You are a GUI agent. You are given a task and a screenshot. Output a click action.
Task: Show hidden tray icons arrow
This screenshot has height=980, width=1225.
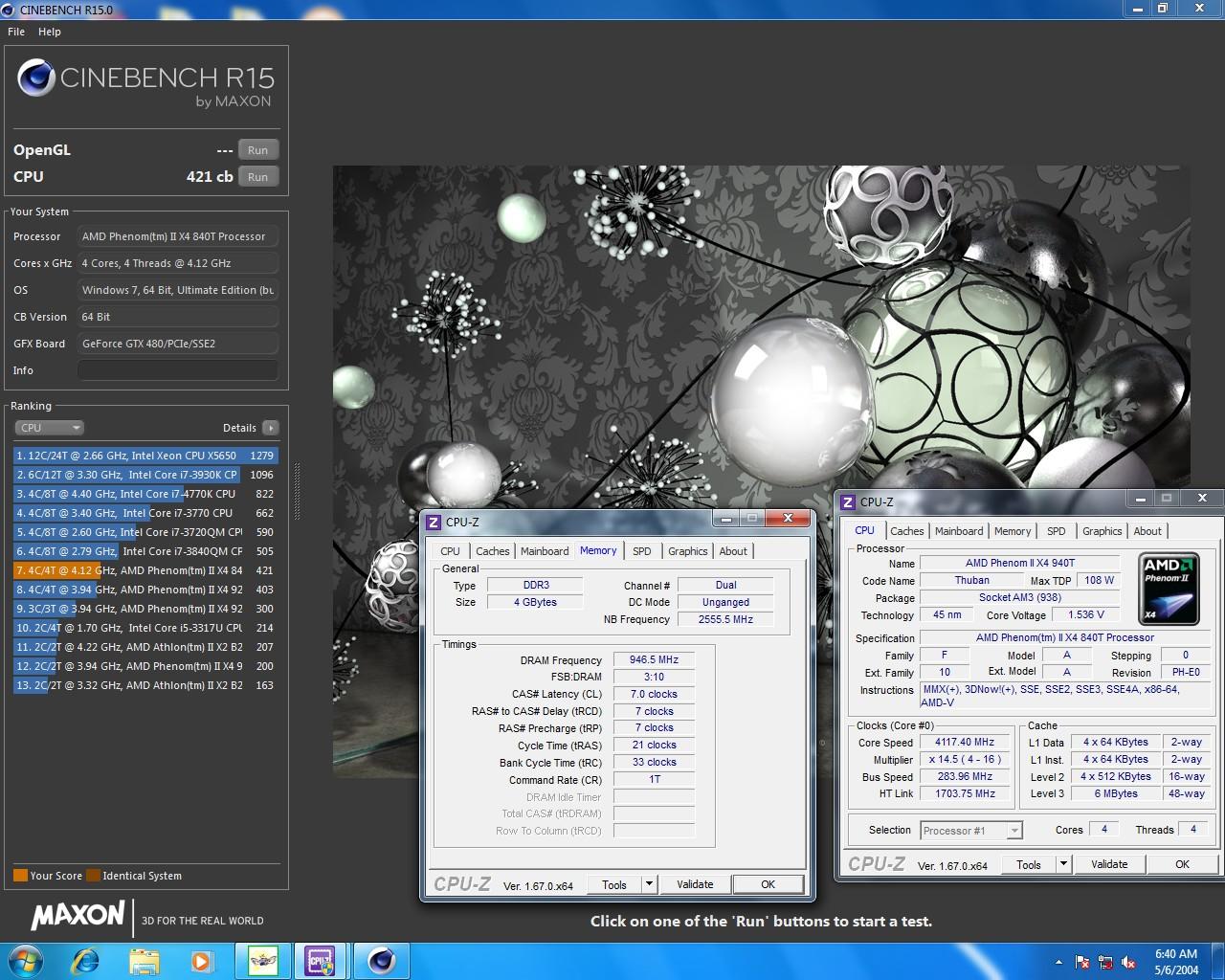1058,962
